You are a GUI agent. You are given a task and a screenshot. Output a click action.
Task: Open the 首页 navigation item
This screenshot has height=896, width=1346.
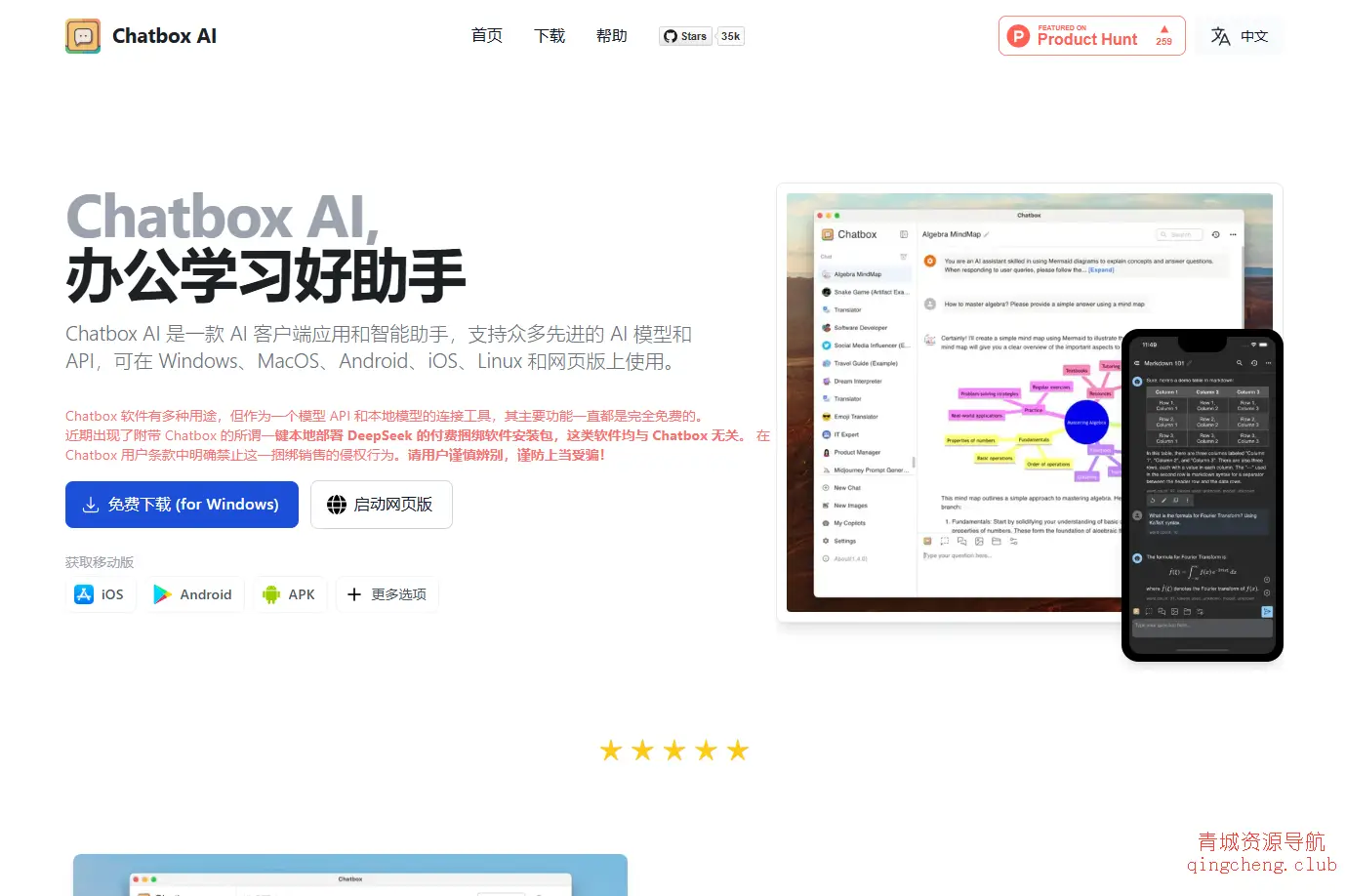click(486, 35)
